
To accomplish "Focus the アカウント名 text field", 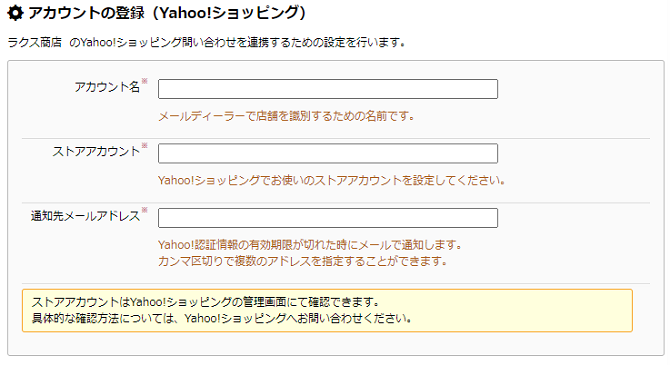I will pyautogui.click(x=328, y=89).
